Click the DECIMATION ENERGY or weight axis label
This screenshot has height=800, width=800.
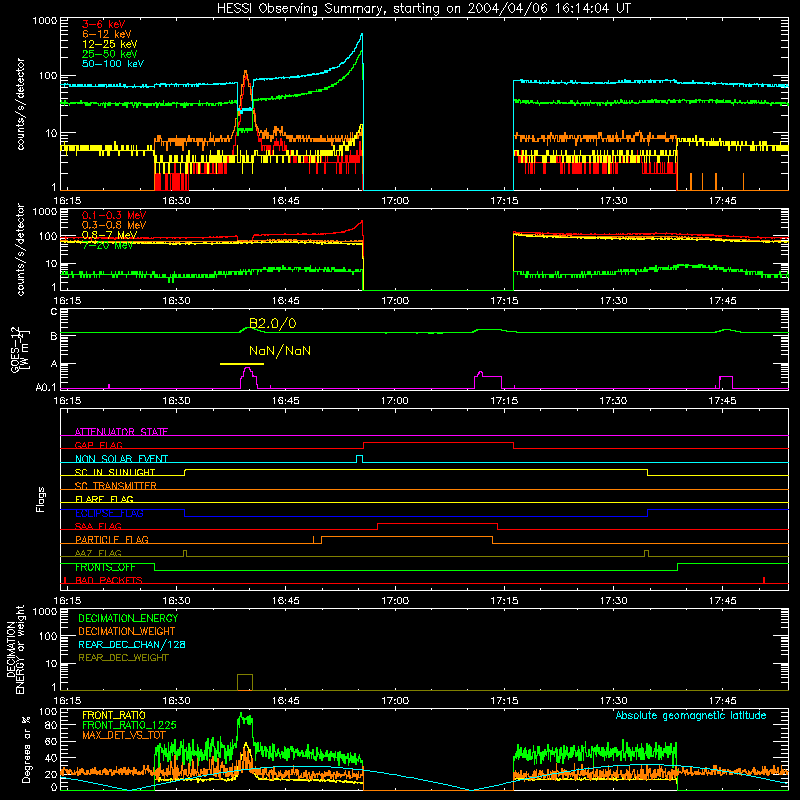tap(15, 649)
